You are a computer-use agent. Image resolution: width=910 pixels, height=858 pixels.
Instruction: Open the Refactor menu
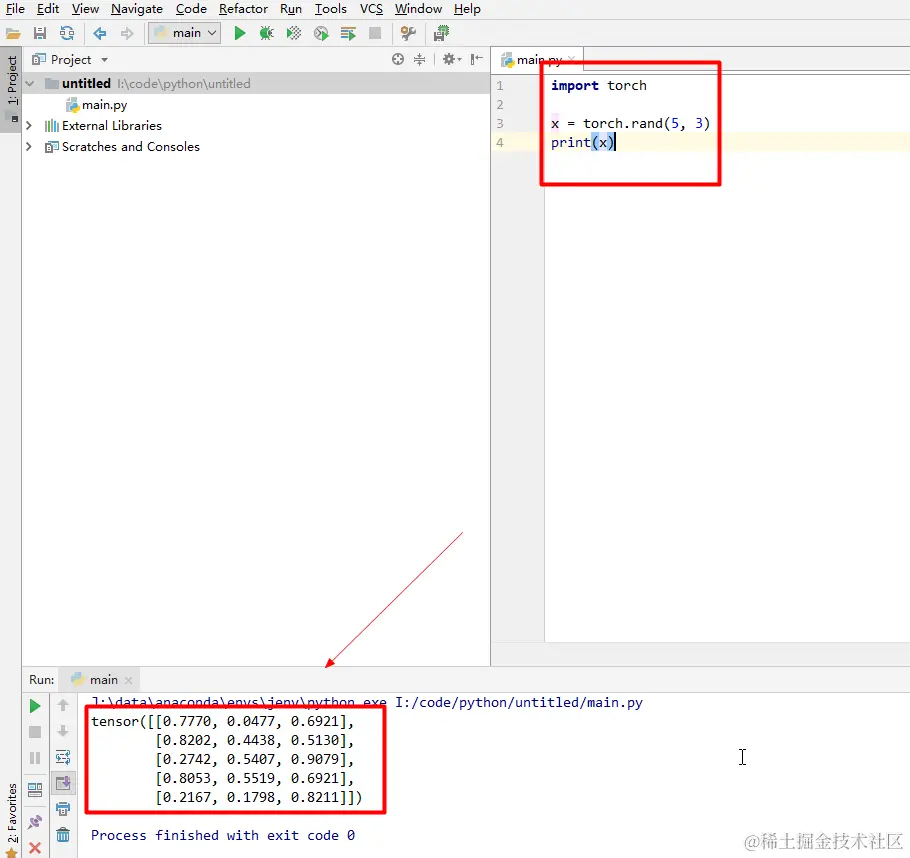(x=243, y=9)
